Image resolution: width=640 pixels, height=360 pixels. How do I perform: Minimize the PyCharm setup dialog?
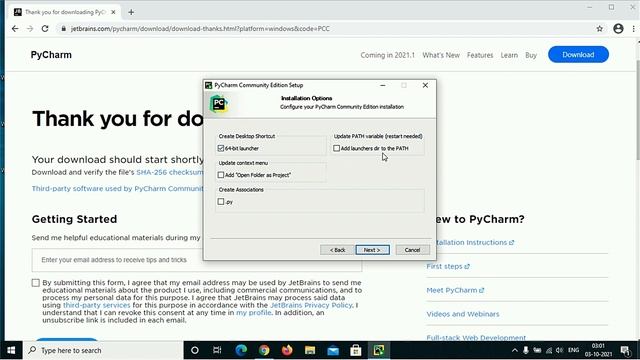pyautogui.click(x=383, y=85)
